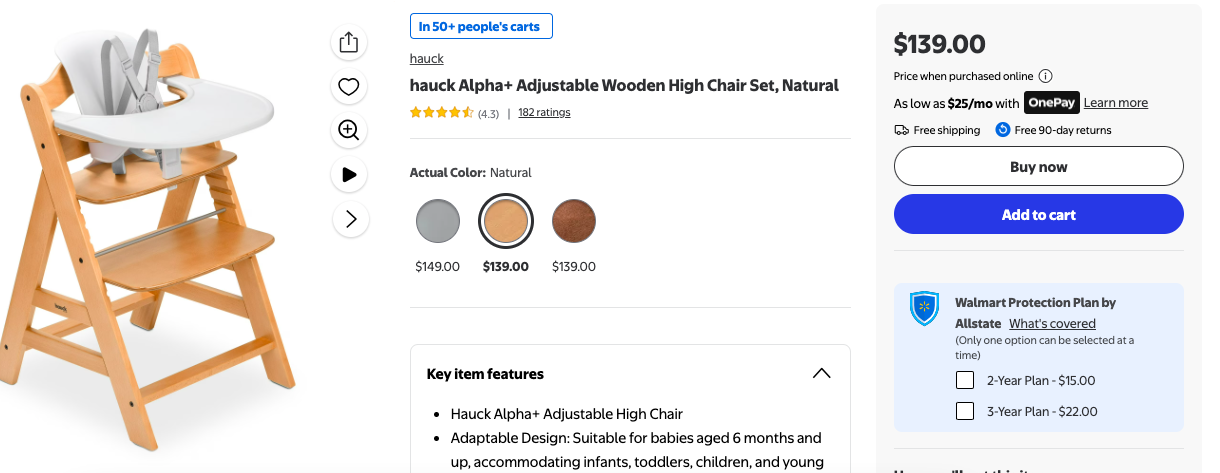This screenshot has width=1220, height=473.
Task: Enable the 2-Year Plan checkbox
Action: pos(965,380)
